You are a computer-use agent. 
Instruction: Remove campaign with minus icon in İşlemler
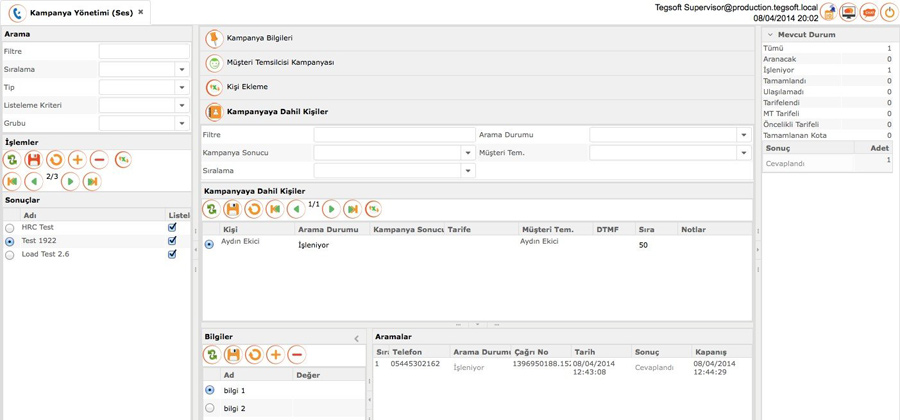(99, 160)
